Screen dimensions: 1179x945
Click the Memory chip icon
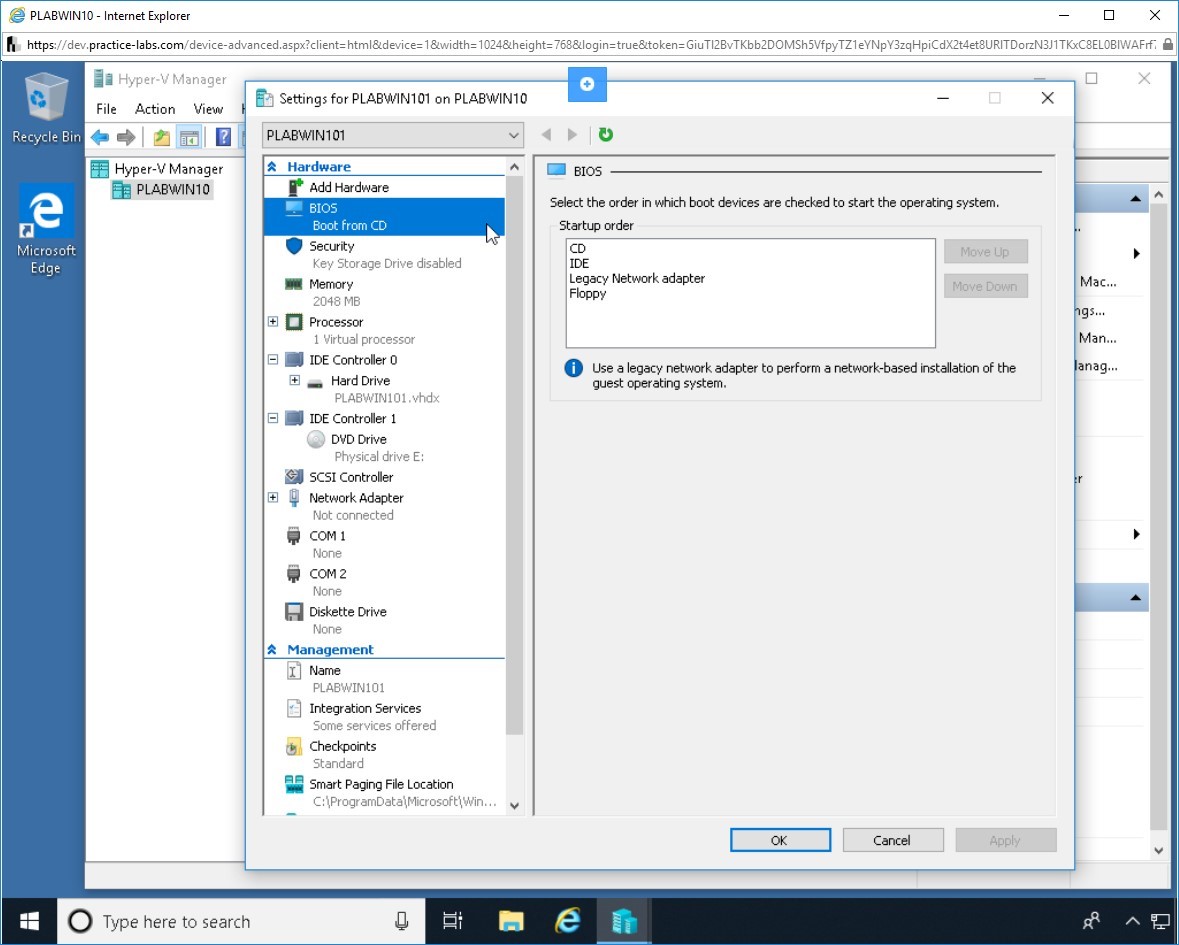pos(294,284)
